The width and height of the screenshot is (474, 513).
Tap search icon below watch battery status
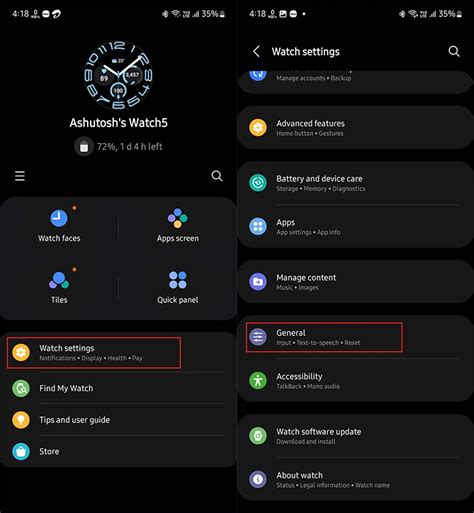(x=217, y=176)
